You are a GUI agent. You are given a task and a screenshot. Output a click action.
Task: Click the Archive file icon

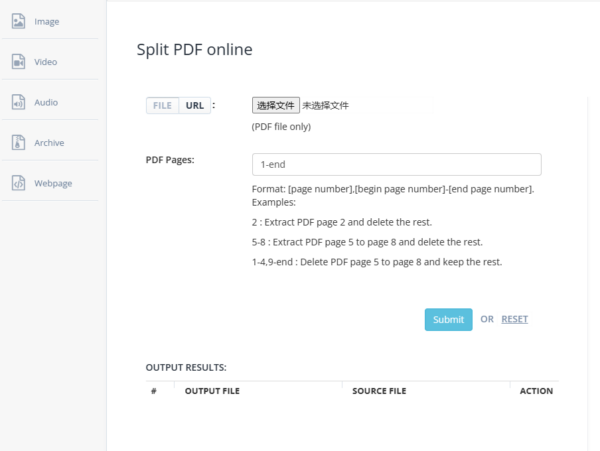pyautogui.click(x=18, y=143)
